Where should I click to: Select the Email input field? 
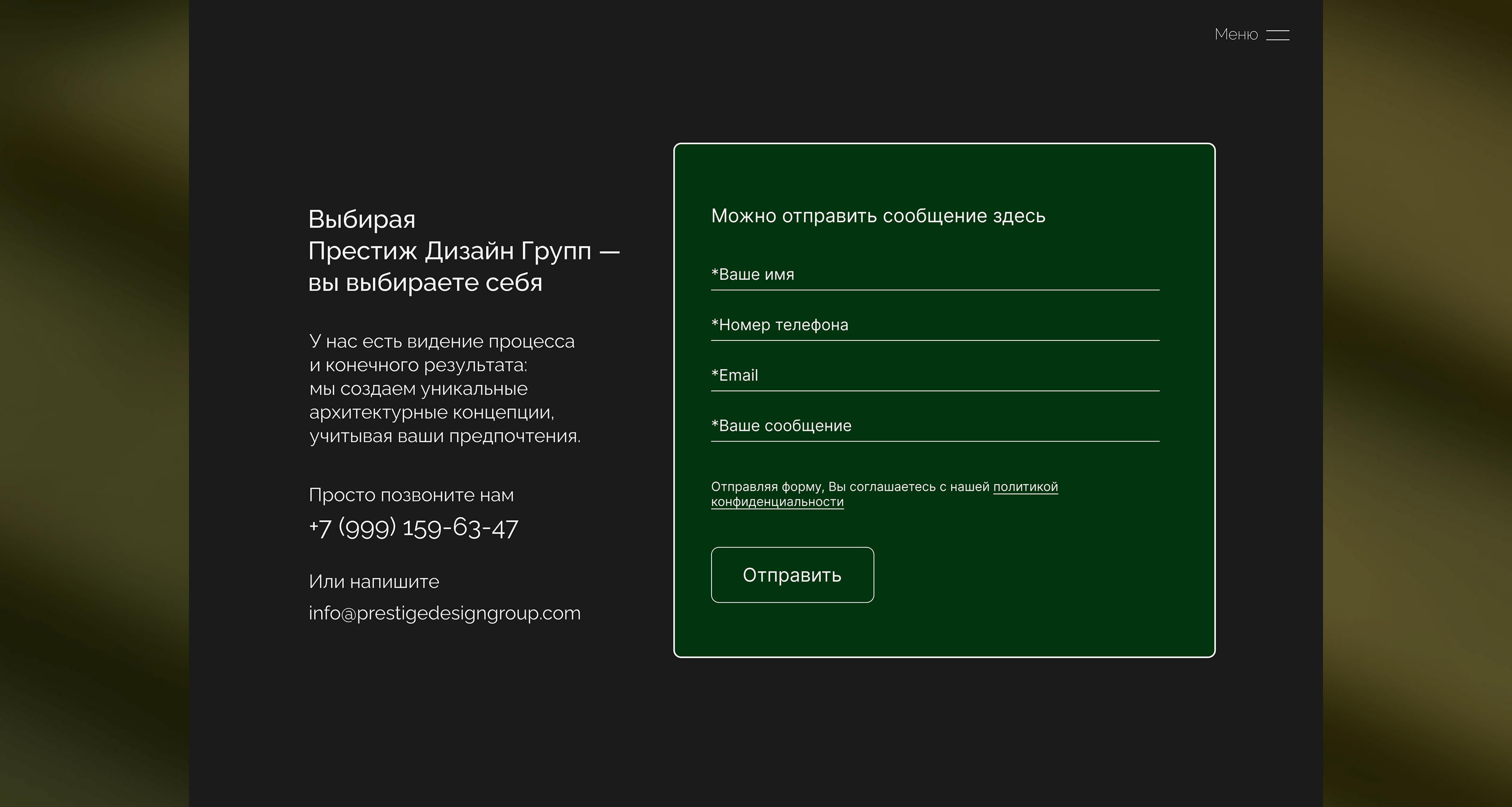pos(935,376)
